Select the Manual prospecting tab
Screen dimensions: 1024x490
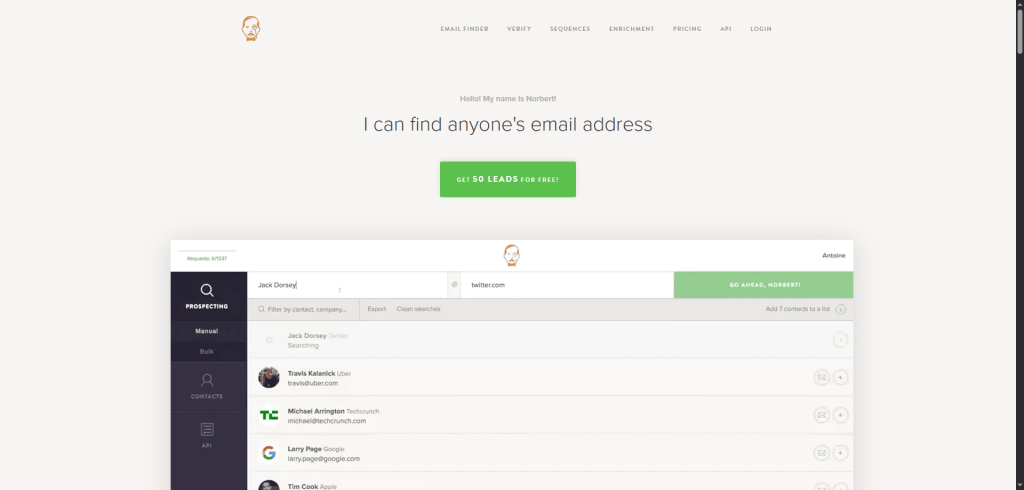coord(207,331)
